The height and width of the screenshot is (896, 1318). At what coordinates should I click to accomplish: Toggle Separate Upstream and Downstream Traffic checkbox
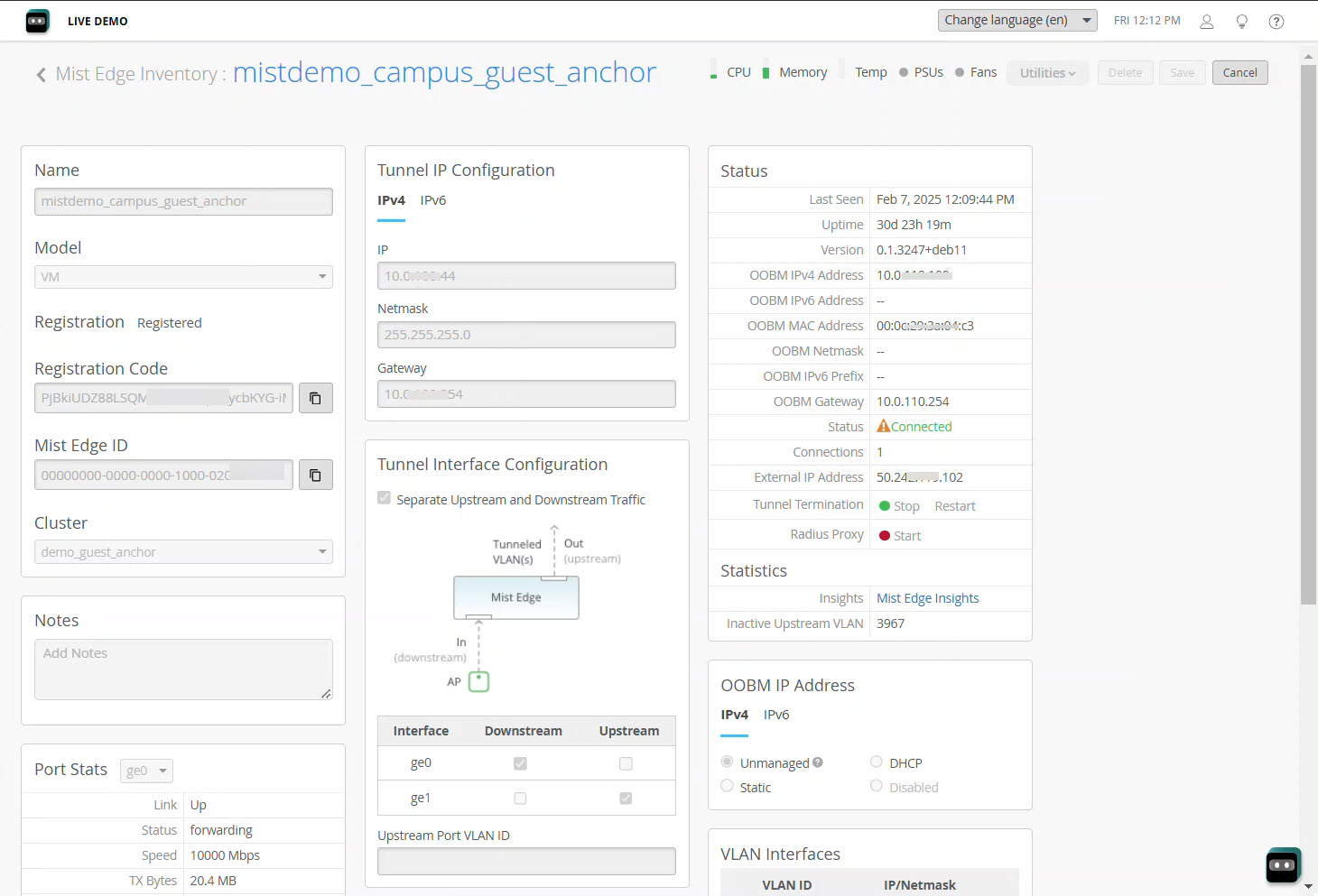[x=385, y=498]
